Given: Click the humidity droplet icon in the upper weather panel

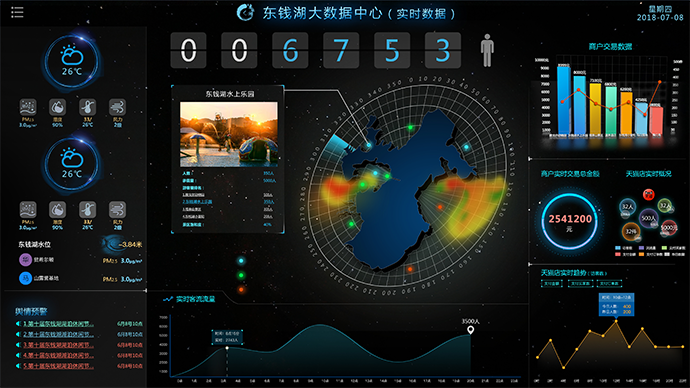Looking at the screenshot, I should point(58,107).
